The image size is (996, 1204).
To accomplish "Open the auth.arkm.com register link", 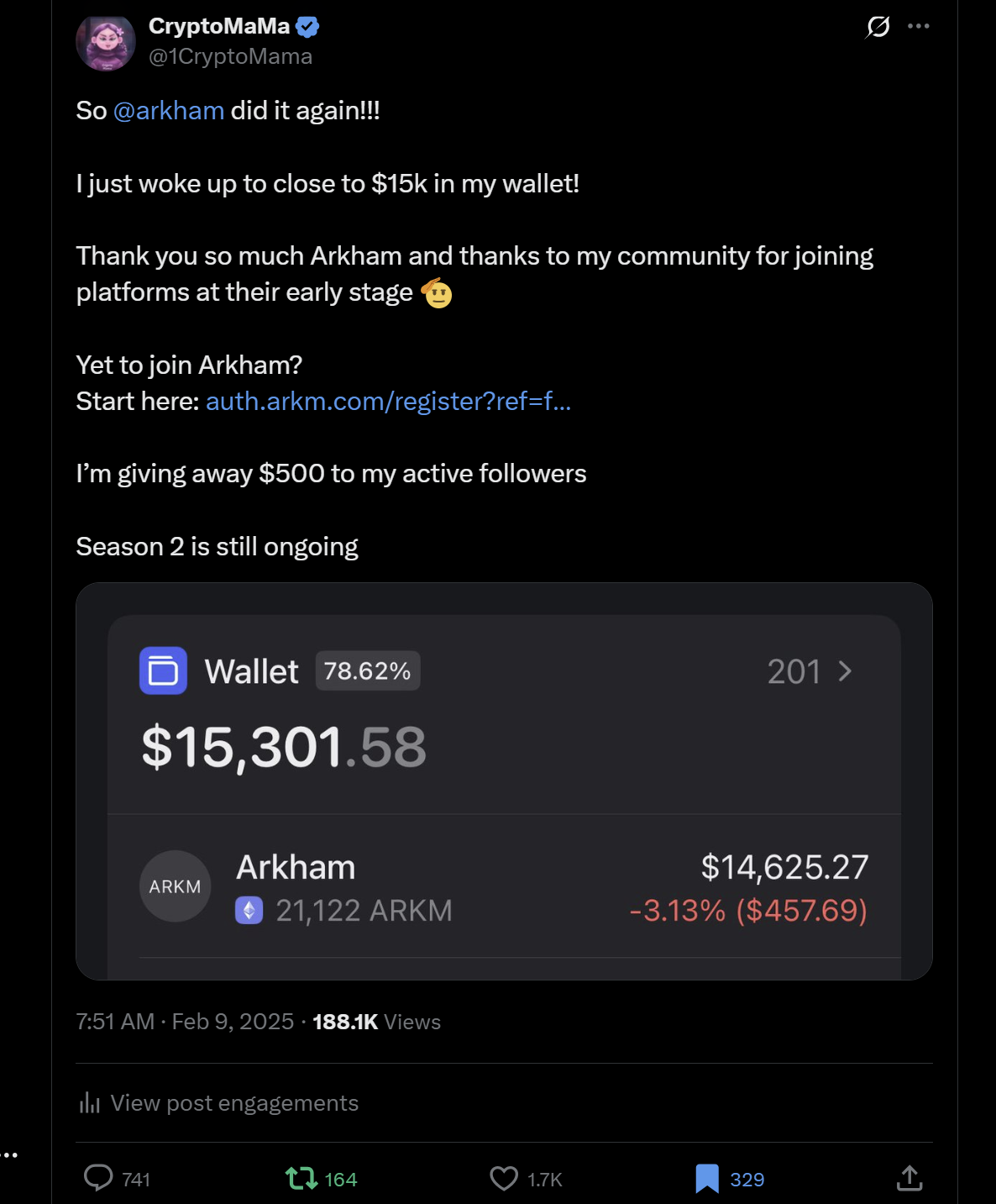I will coord(388,401).
